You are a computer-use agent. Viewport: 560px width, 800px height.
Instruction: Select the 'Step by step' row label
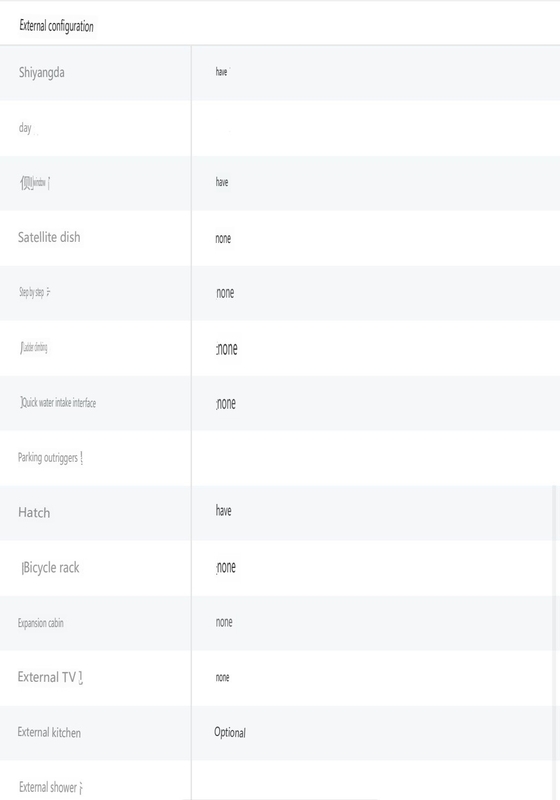pyautogui.click(x=34, y=292)
